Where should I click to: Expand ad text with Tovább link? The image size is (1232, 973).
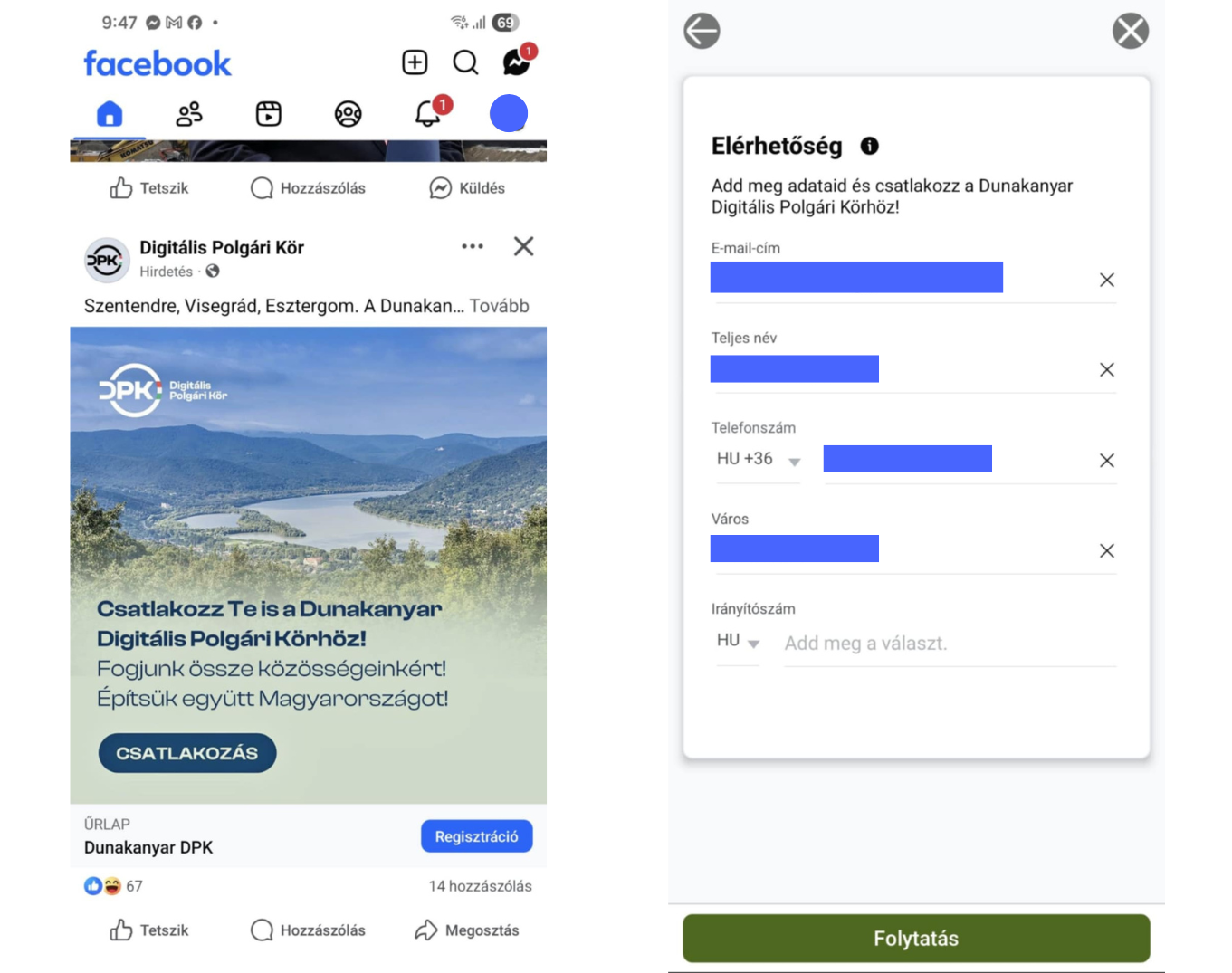tap(499, 306)
